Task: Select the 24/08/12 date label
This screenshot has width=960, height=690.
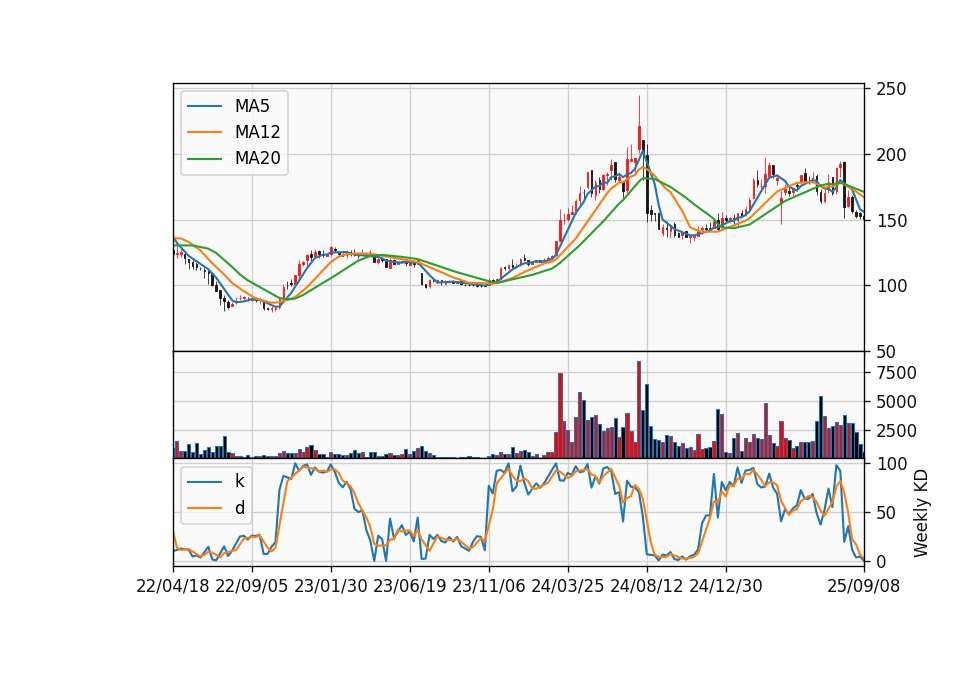Action: coord(647,586)
